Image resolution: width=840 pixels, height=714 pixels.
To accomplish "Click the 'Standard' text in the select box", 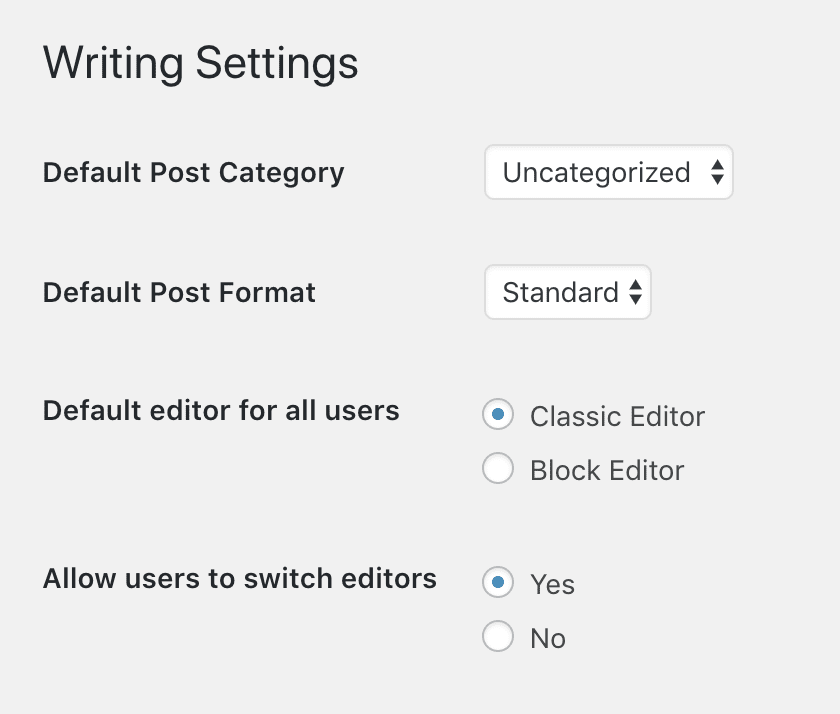I will (560, 293).
